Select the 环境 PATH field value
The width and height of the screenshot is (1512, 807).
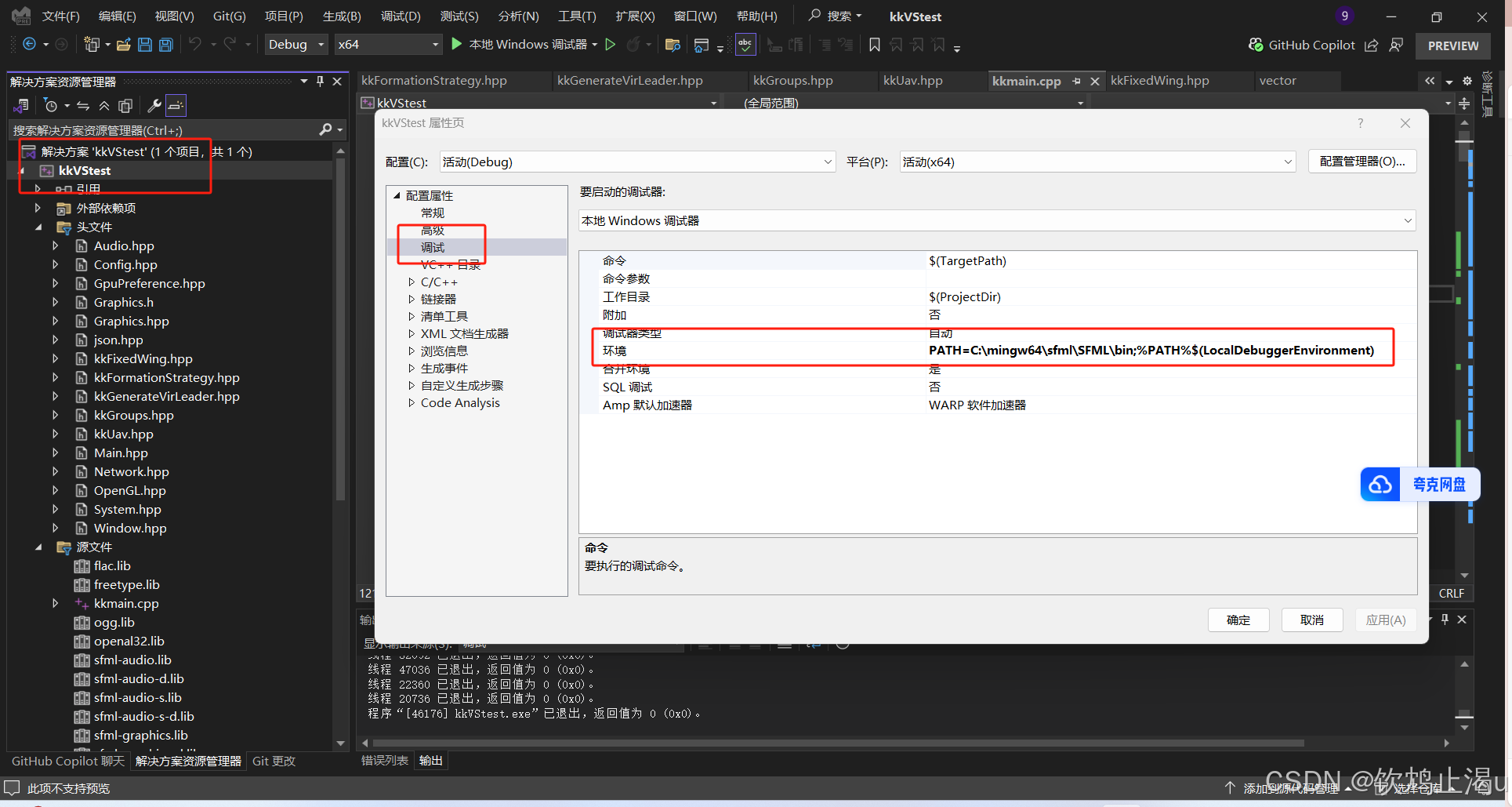(x=1151, y=350)
